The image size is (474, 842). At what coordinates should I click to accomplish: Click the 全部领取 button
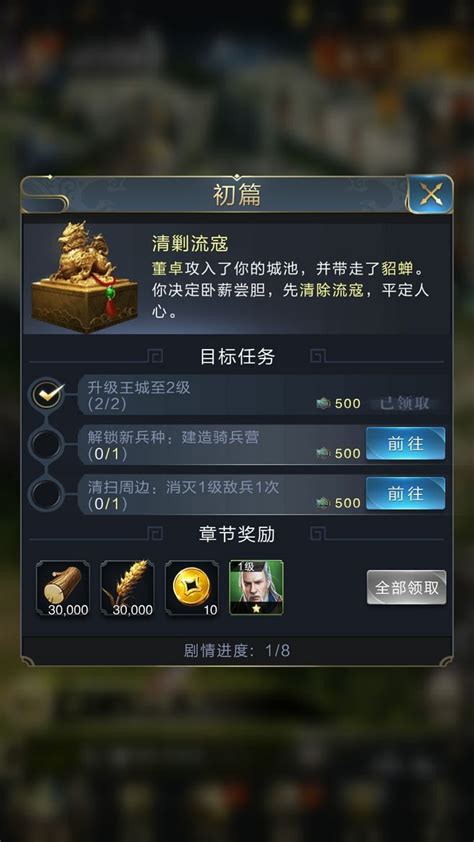coord(406,587)
